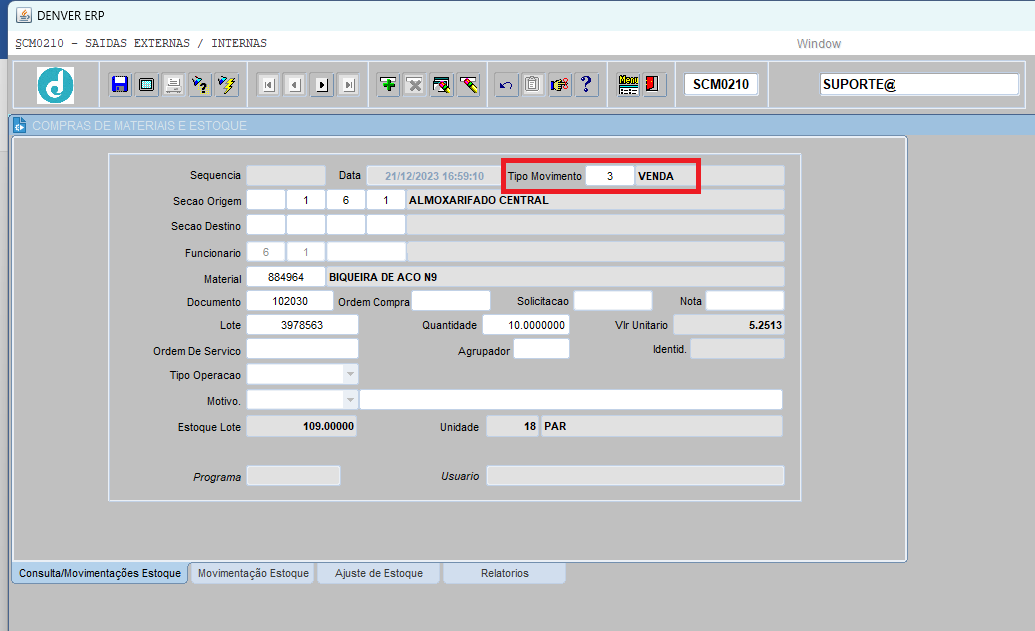Click the SUPORTE@ user field
Screen dimensions: 1035x631
919,84
